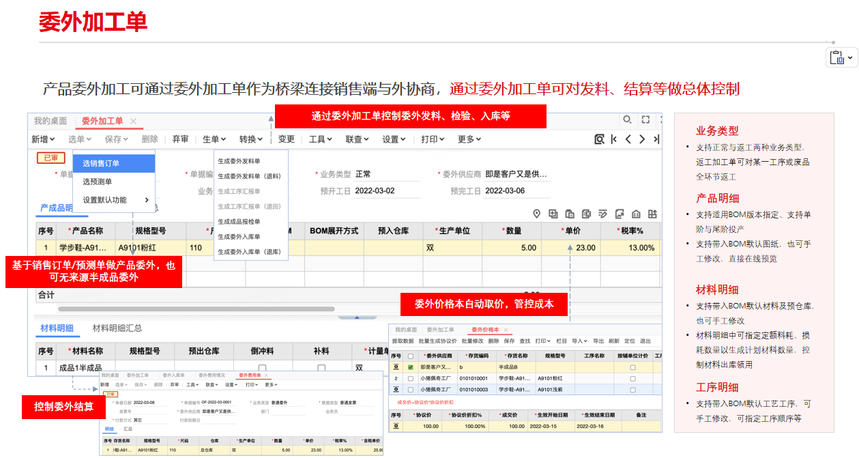Switch to the 材料明细汇总 tab
This screenshot has width=859, height=458.
[x=117, y=328]
